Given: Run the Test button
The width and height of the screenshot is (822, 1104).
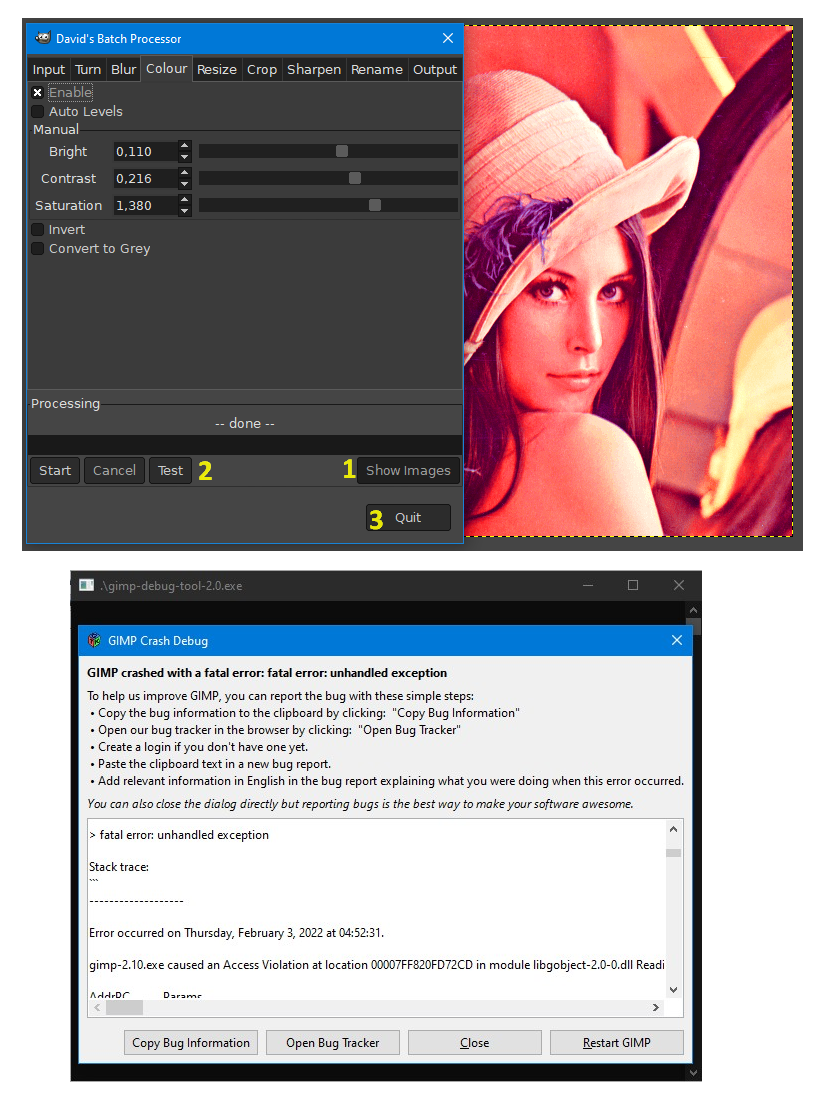Looking at the screenshot, I should click(170, 470).
